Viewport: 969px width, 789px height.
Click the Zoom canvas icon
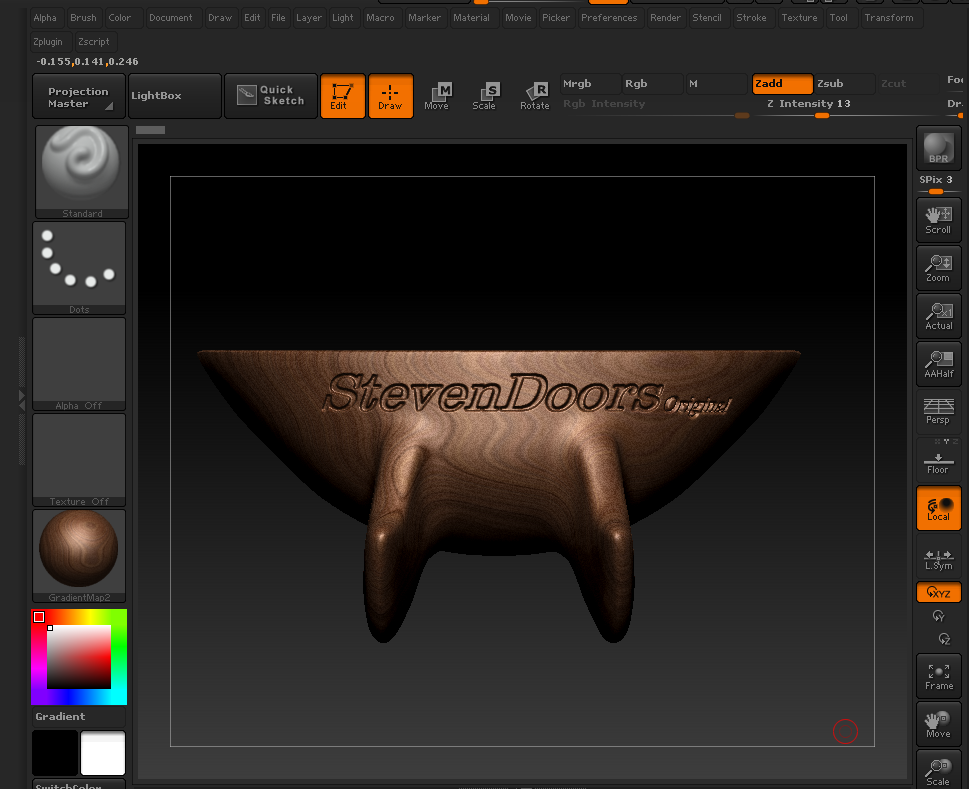click(x=938, y=268)
